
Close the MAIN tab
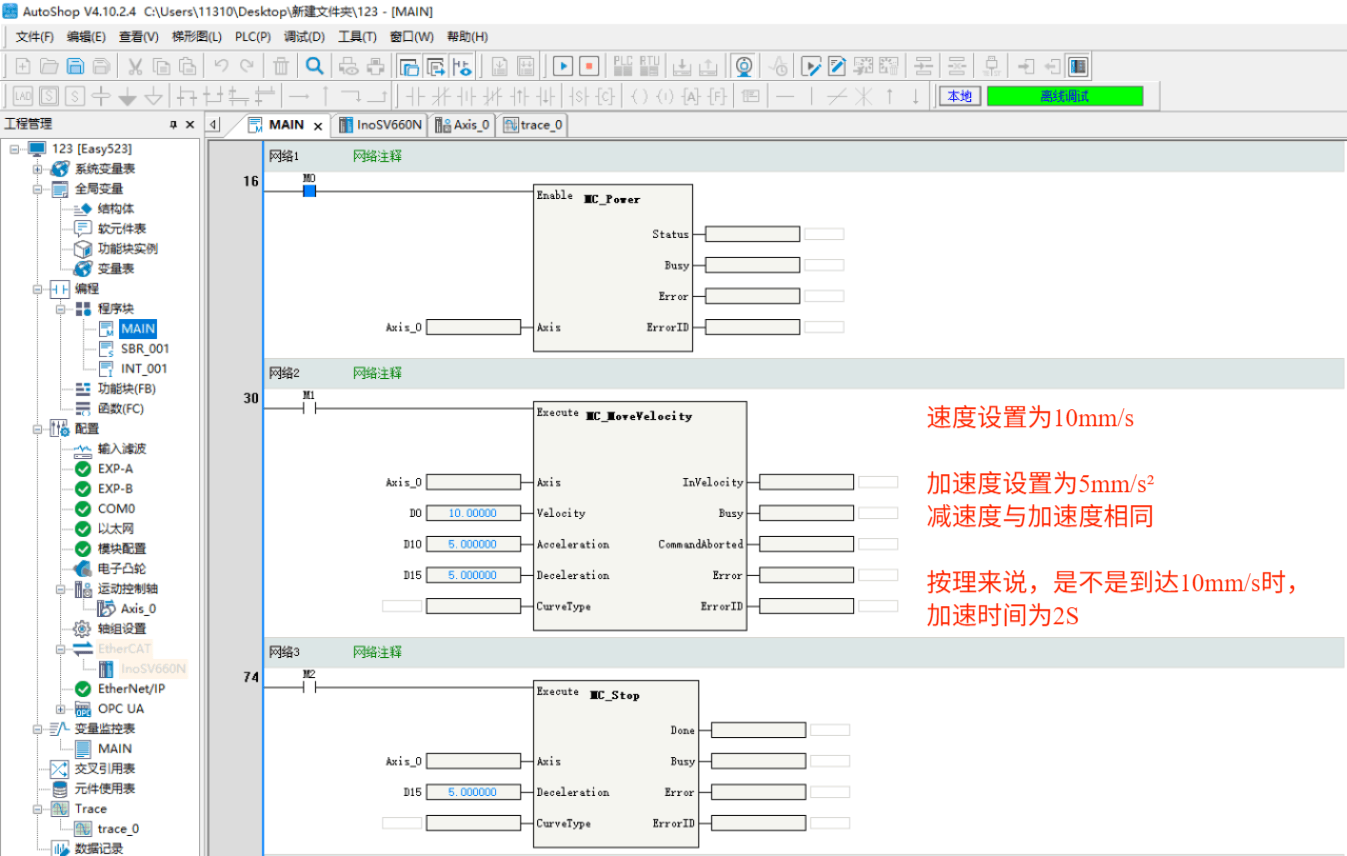pos(318,126)
